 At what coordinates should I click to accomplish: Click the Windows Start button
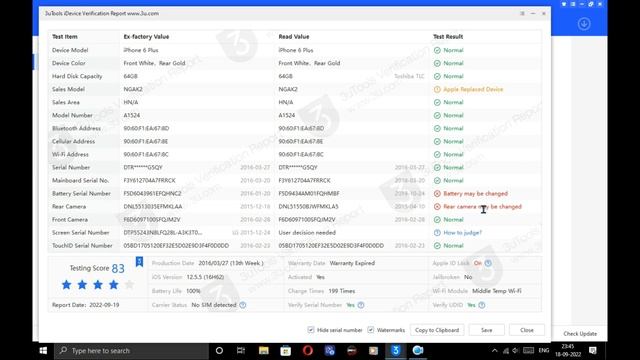(43, 351)
